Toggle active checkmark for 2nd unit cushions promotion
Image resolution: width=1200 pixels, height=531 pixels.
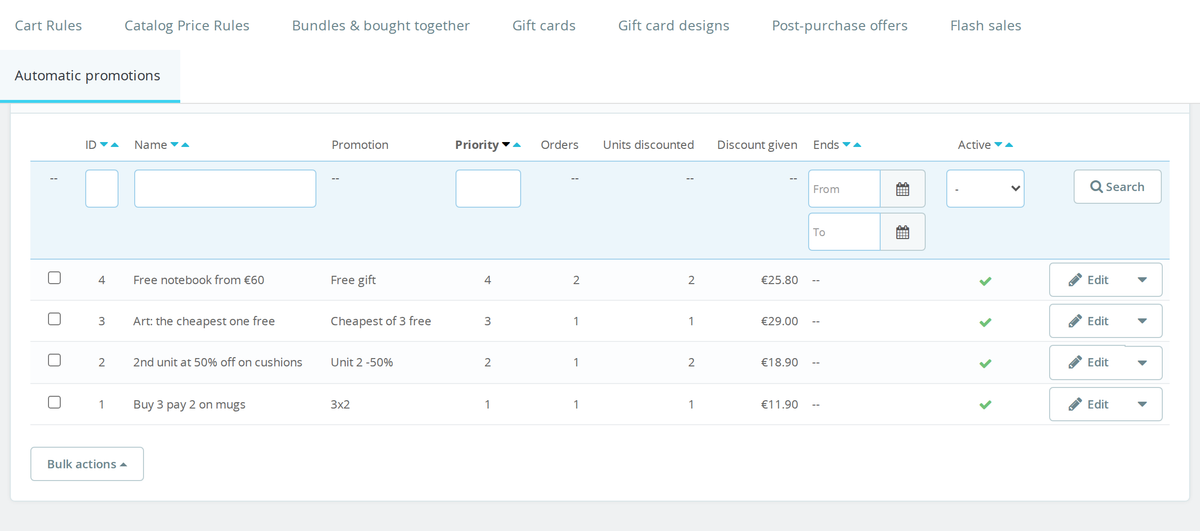pyautogui.click(x=985, y=363)
